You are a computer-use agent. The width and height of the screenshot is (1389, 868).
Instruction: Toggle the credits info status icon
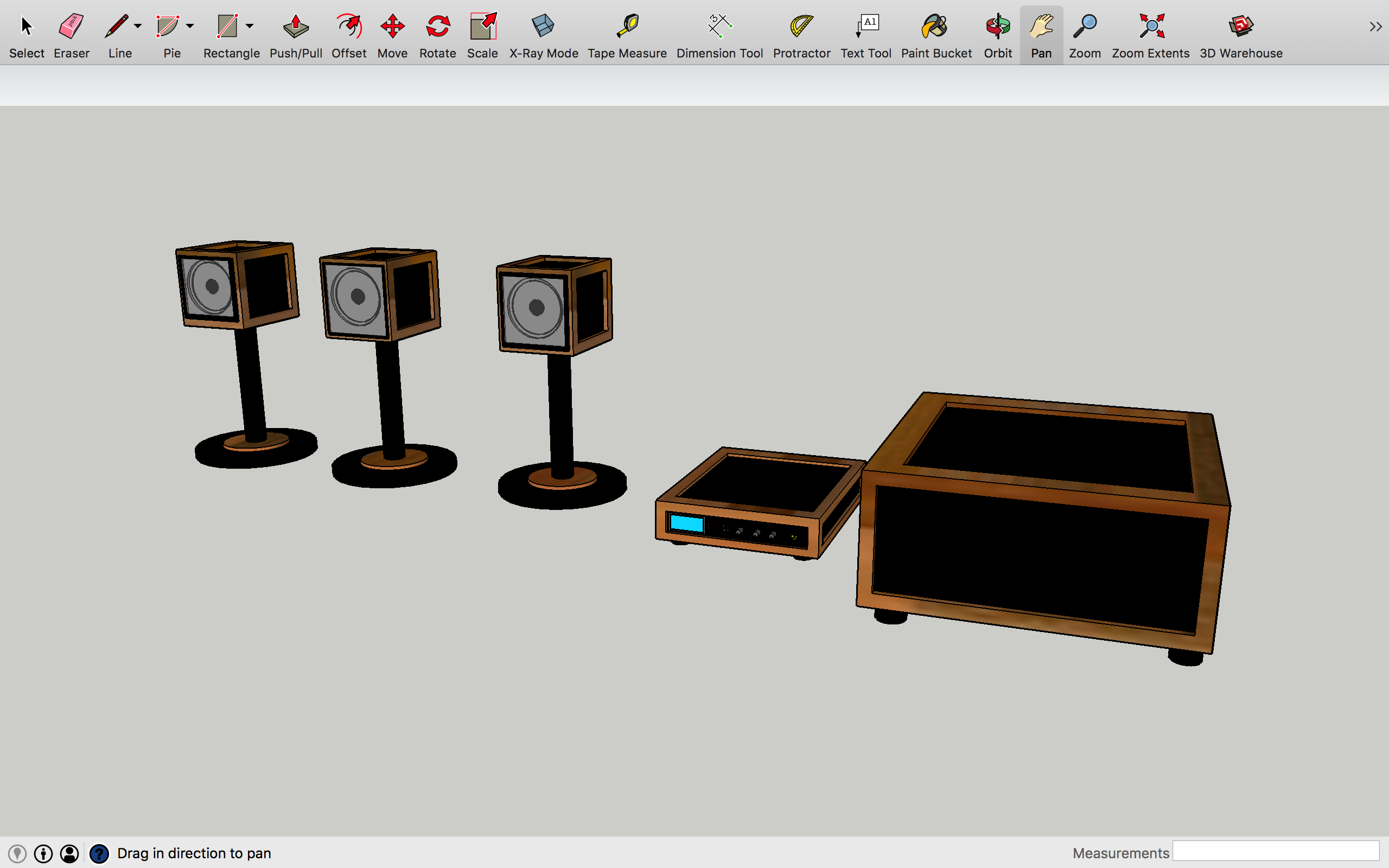tap(43, 854)
